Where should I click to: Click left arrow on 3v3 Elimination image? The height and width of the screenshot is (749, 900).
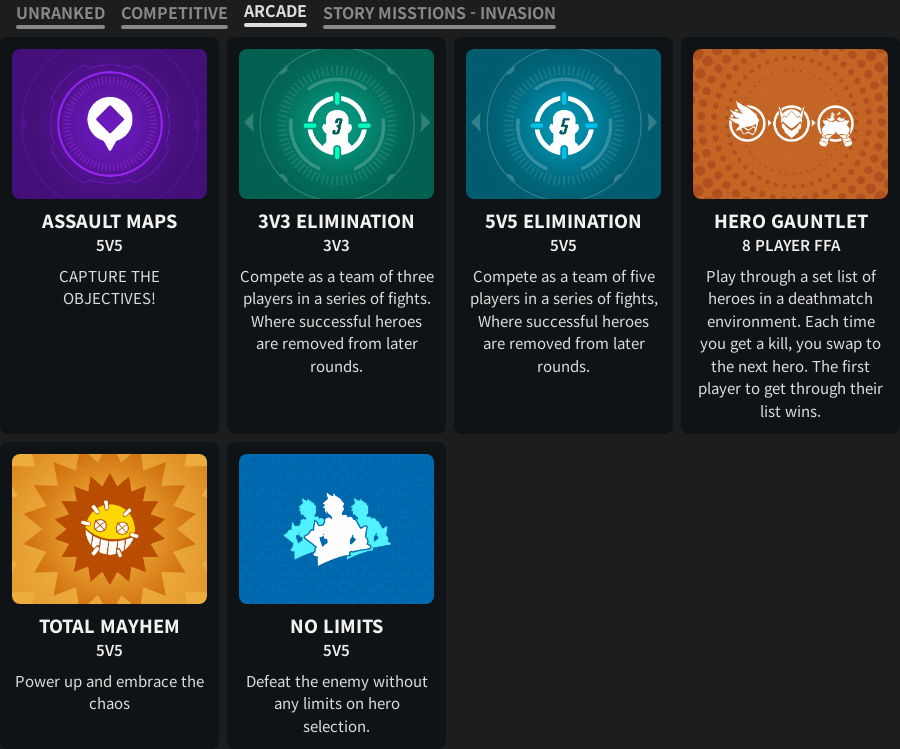[249, 122]
